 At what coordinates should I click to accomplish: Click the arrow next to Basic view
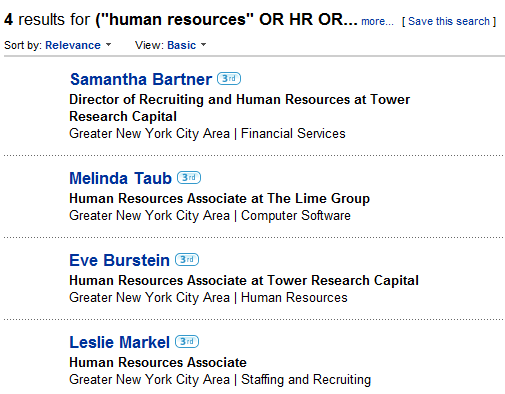(x=203, y=44)
